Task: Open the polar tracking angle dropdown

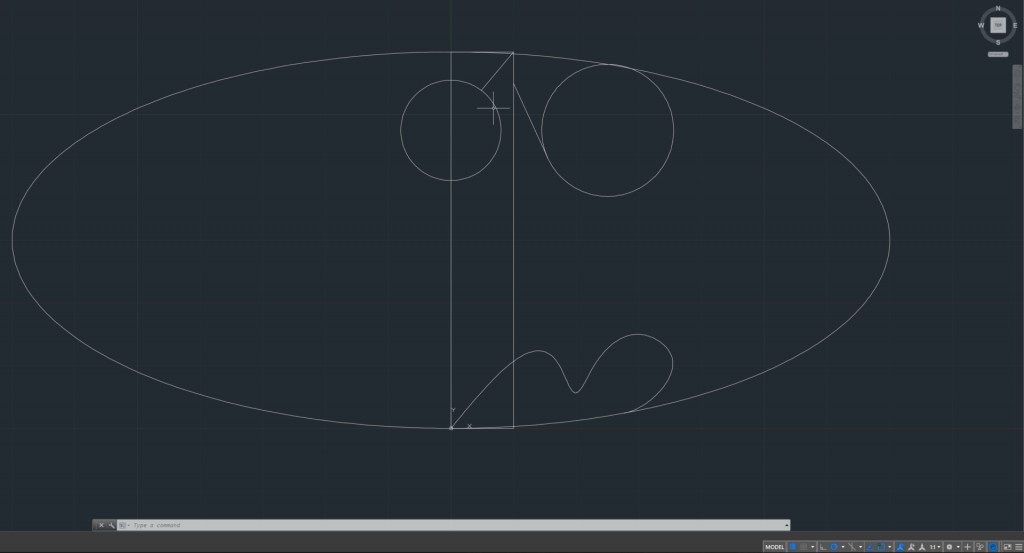Action: 843,546
